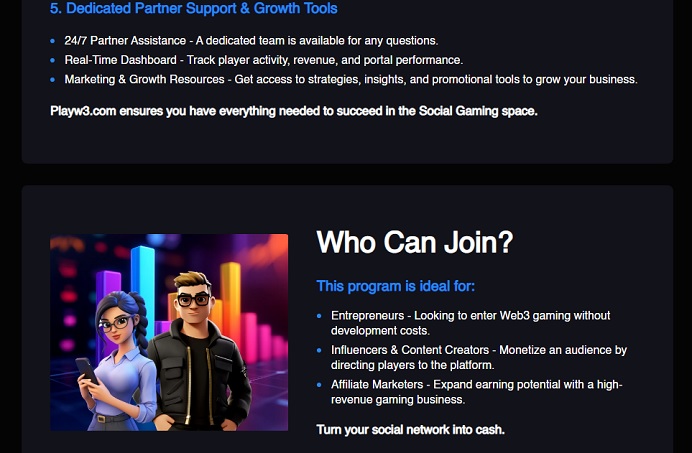Image resolution: width=692 pixels, height=453 pixels.
Task: Click the Marketing & Growth Resources bullet line
Action: [351, 79]
